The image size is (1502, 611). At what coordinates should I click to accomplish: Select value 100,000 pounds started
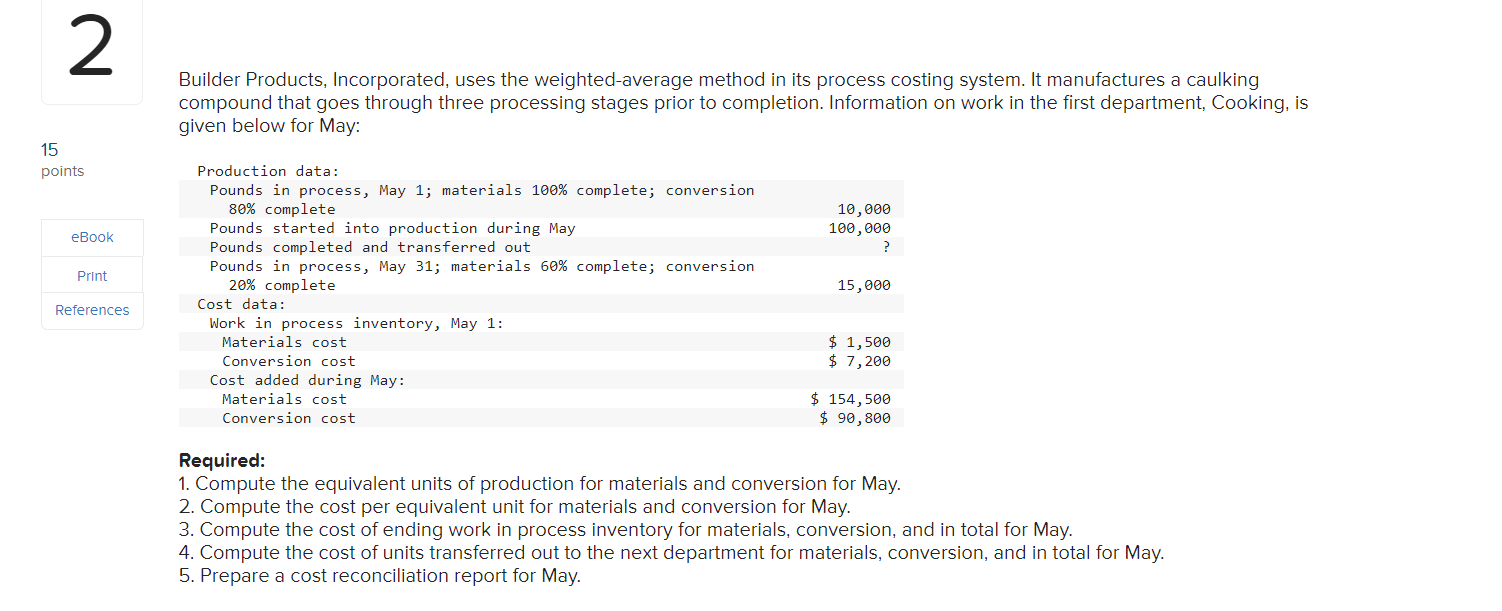click(x=859, y=228)
